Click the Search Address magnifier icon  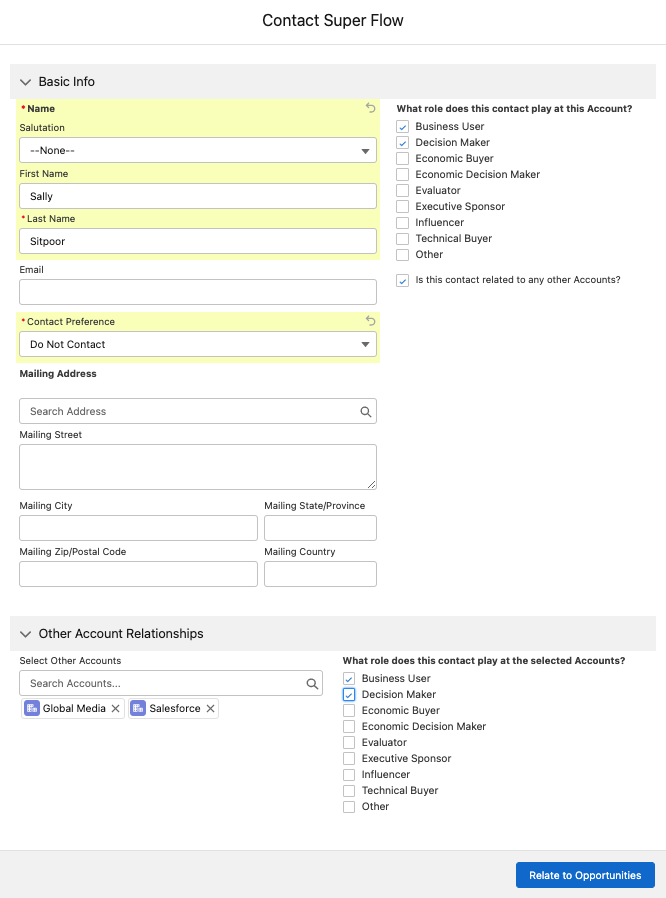364,410
